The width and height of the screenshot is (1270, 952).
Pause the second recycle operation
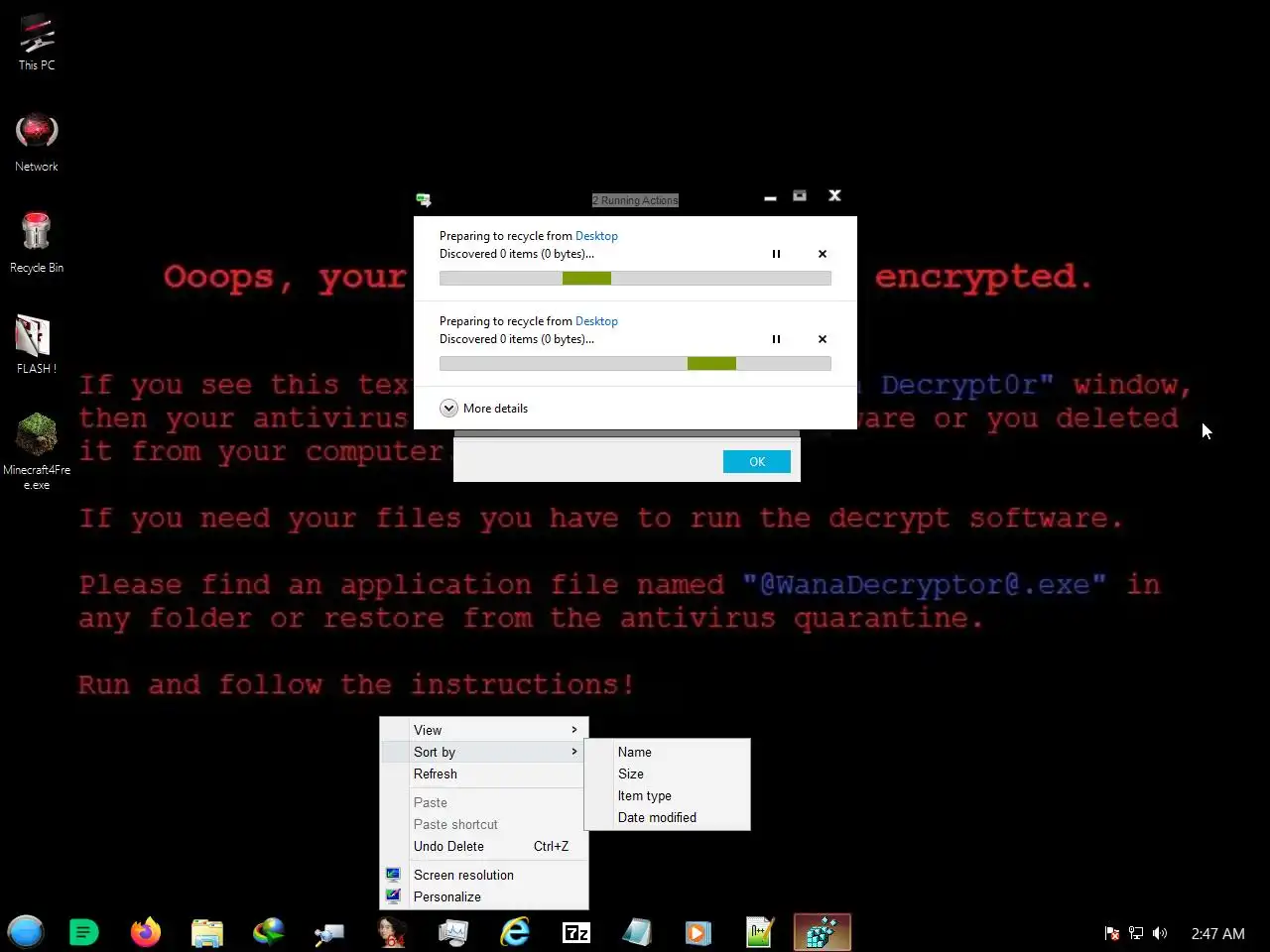point(776,339)
